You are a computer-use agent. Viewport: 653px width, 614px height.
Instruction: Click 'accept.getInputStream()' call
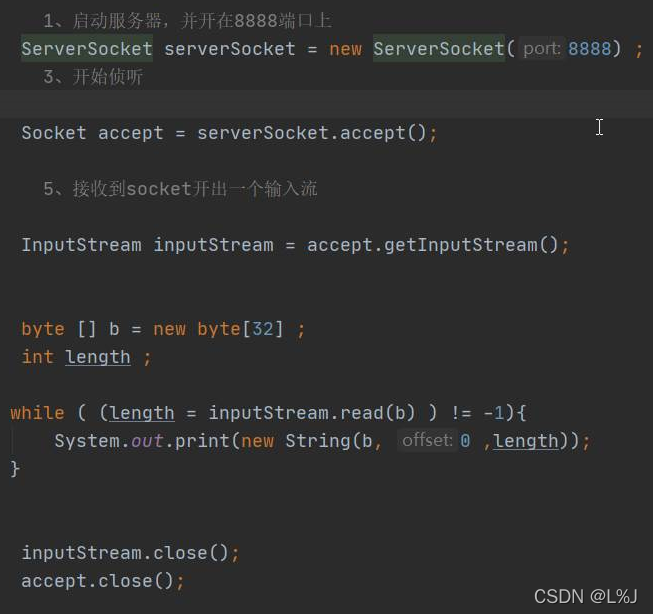[432, 245]
